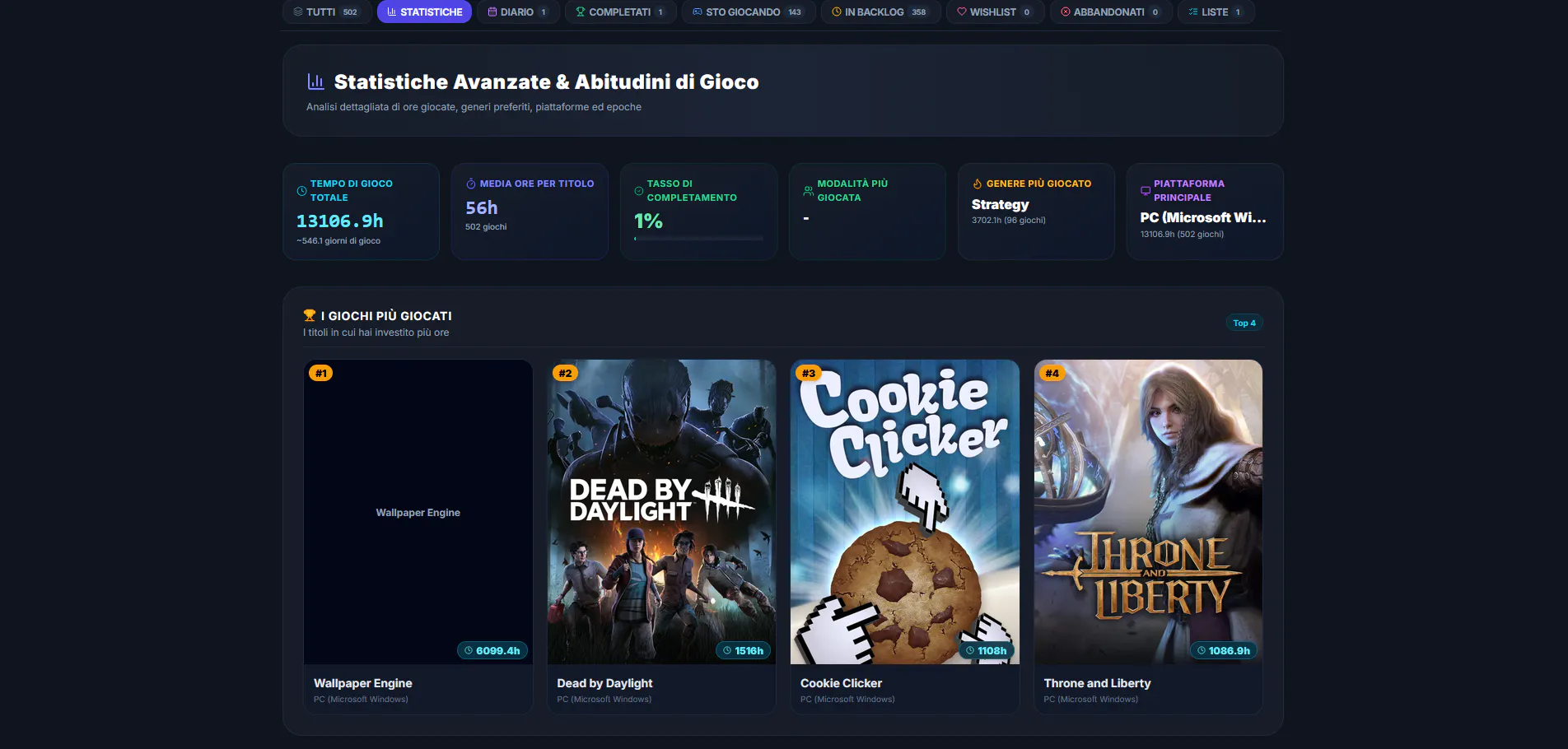
Task: Click the ~546.1 giorni di gioco text
Action: pyautogui.click(x=338, y=240)
